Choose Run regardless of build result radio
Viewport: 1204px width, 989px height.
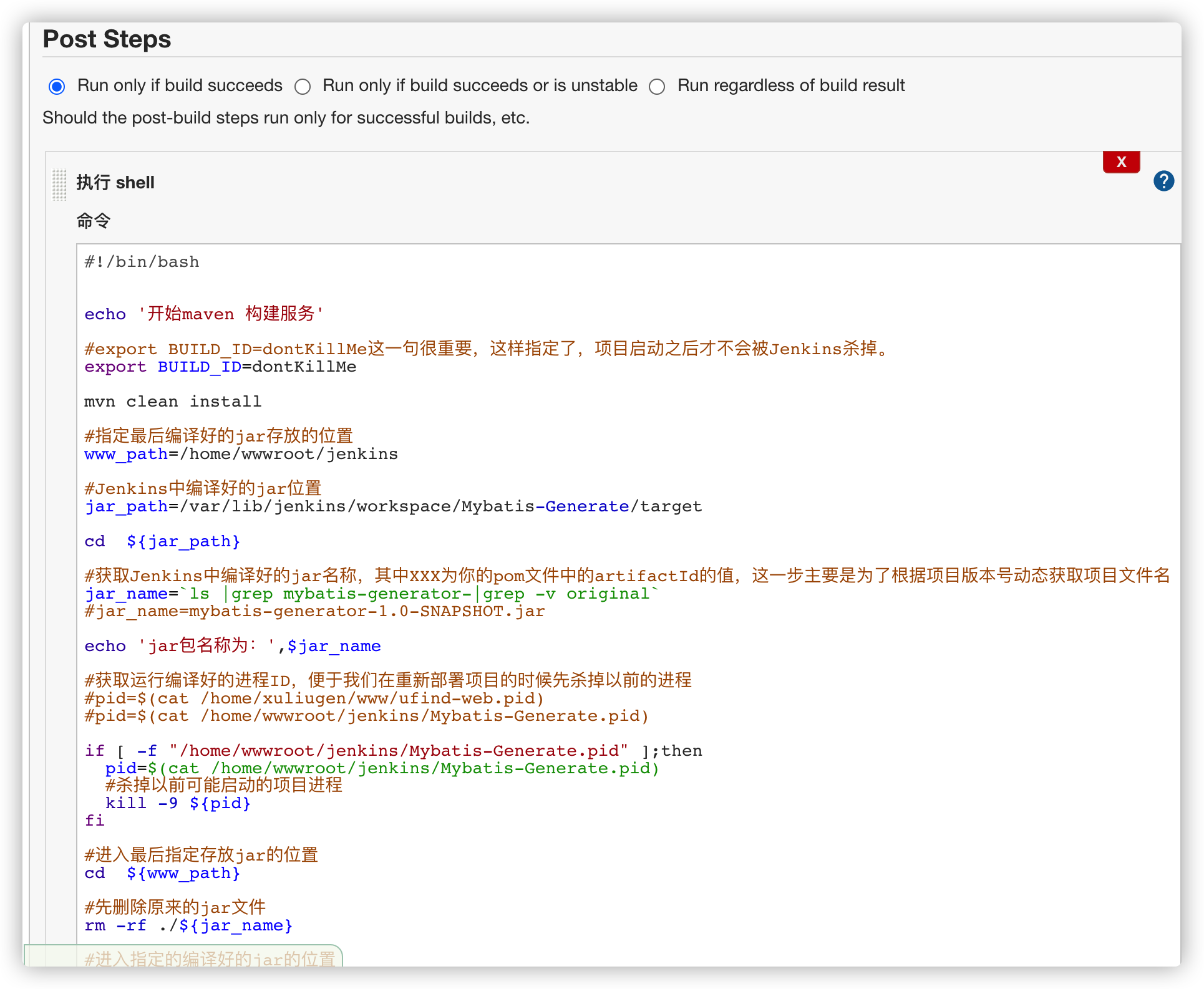click(x=657, y=86)
